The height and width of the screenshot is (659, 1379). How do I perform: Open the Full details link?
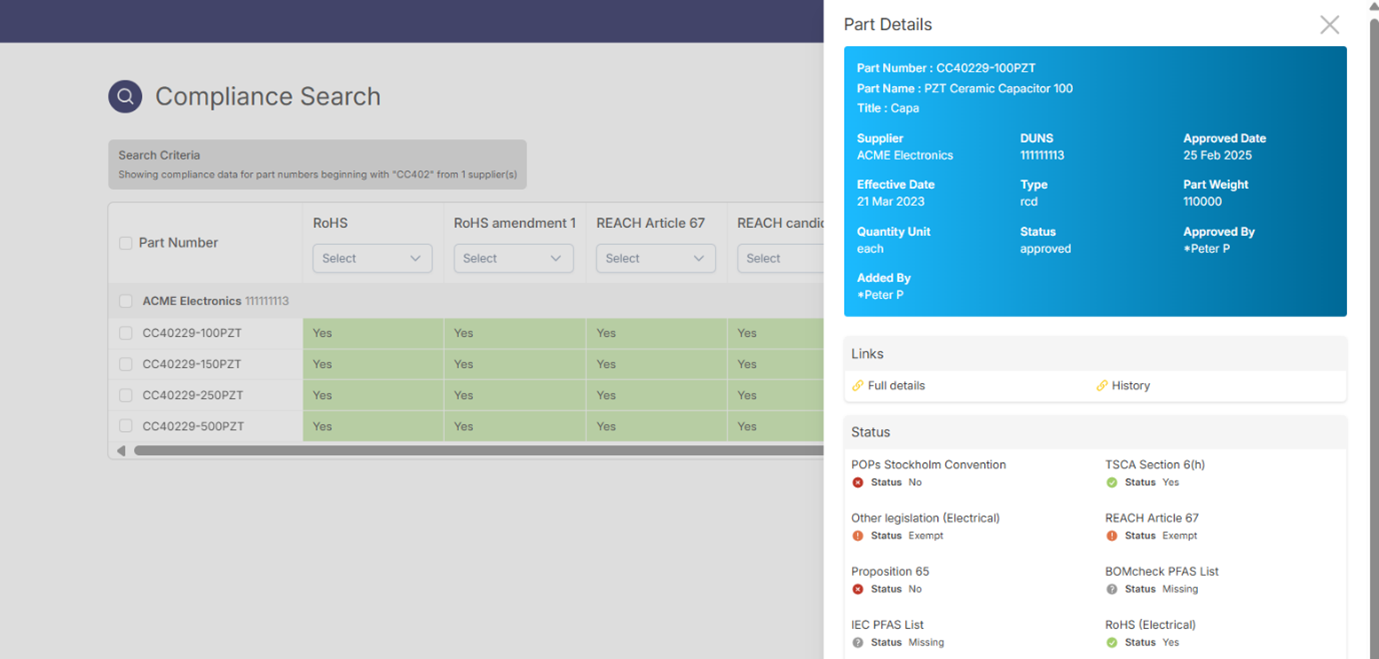coord(896,385)
